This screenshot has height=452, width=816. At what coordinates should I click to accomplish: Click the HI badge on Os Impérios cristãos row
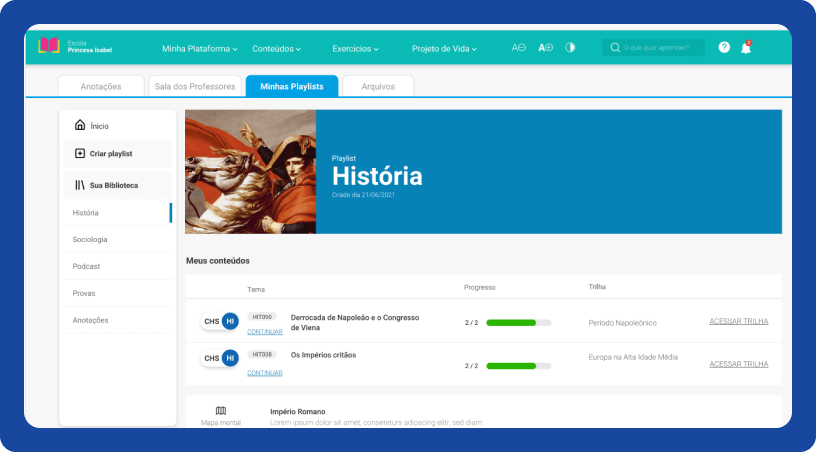230,358
